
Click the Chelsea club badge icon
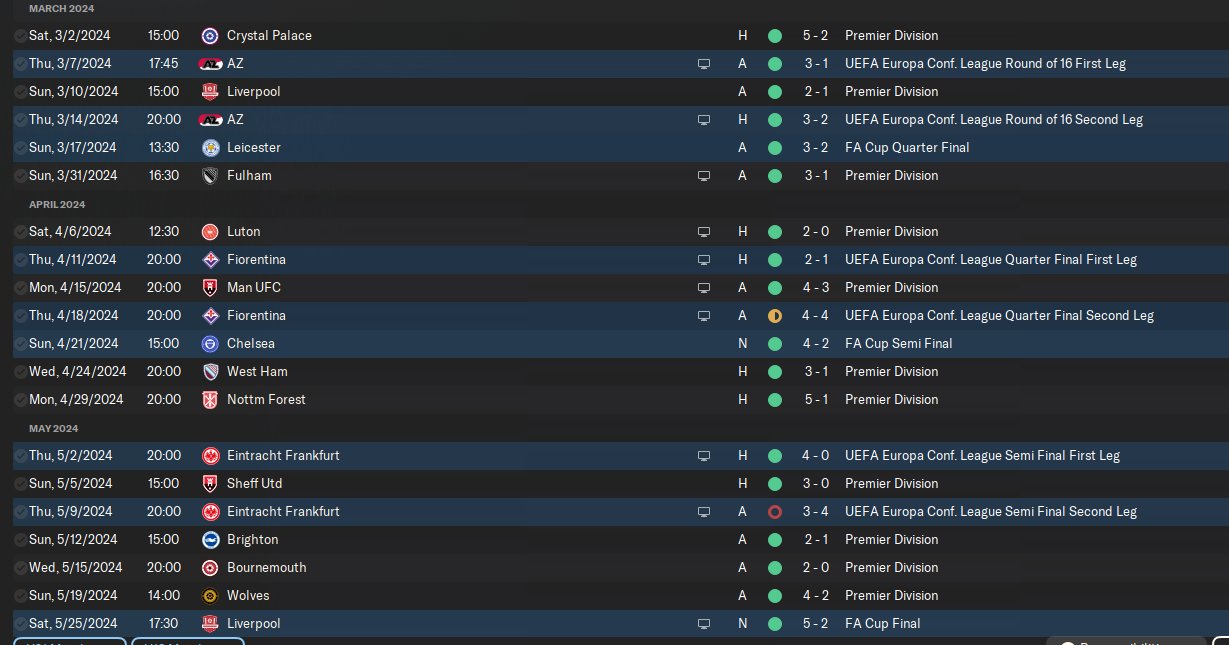point(210,344)
